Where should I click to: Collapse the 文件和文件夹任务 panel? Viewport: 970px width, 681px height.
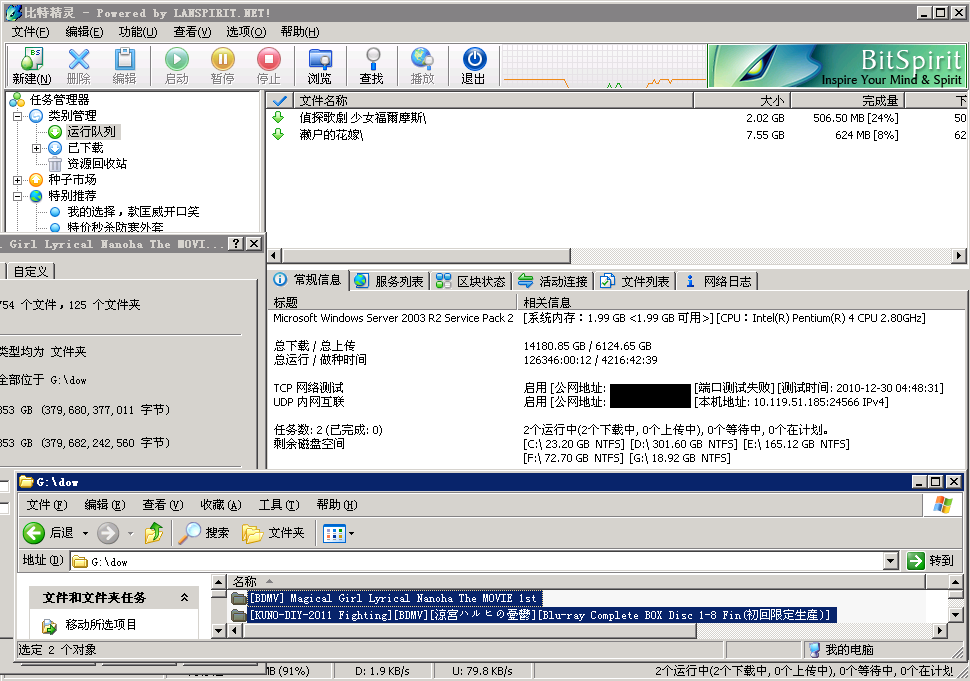(184, 598)
